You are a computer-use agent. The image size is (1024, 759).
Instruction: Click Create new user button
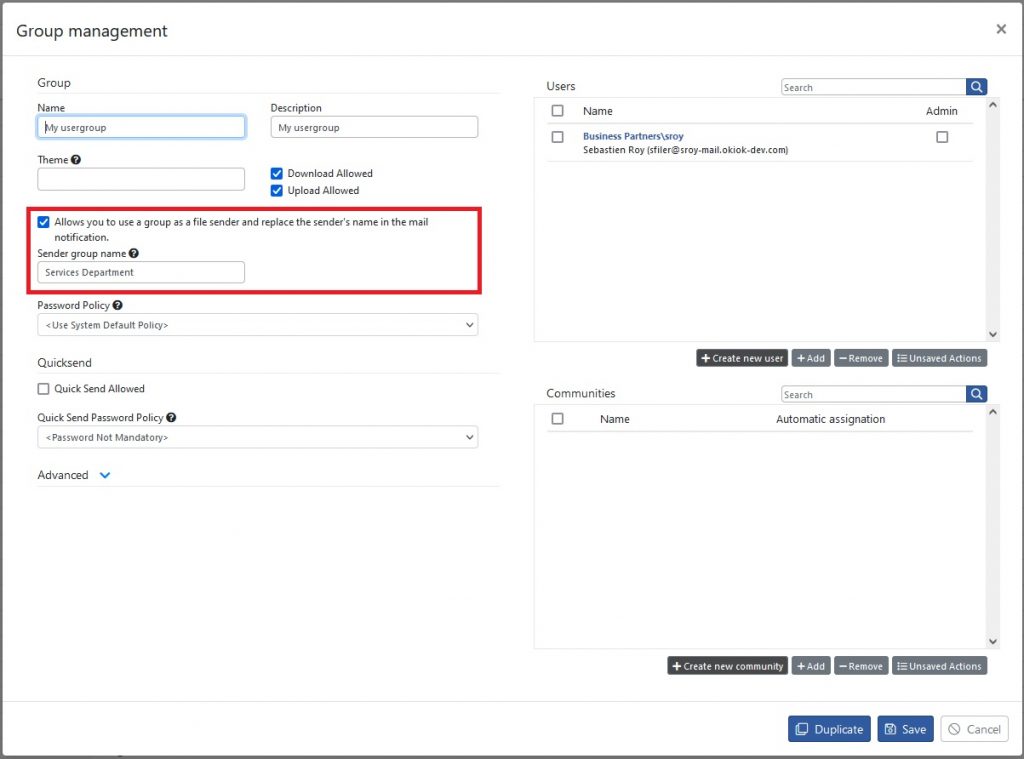[742, 358]
